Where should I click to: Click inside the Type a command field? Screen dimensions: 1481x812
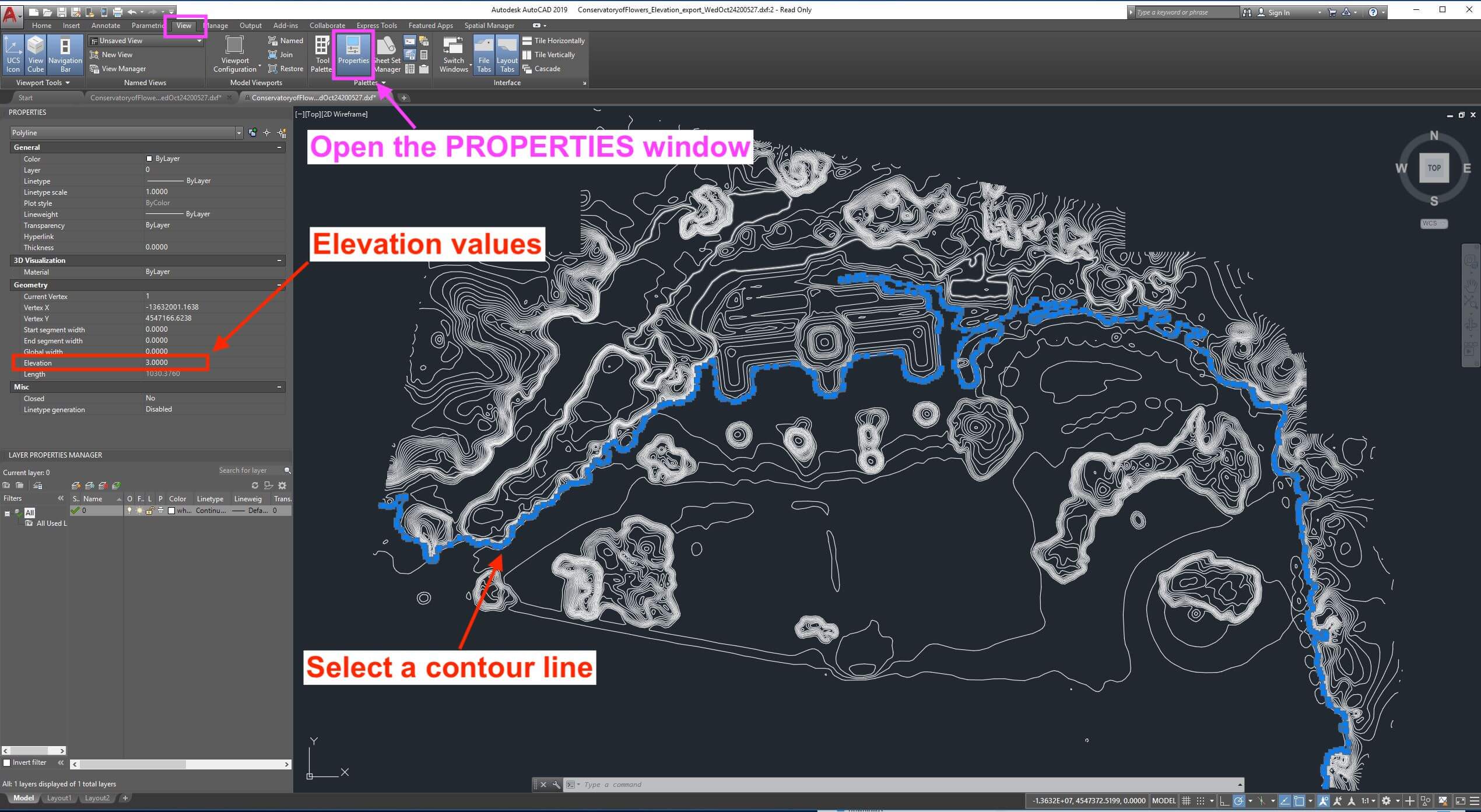pos(641,784)
